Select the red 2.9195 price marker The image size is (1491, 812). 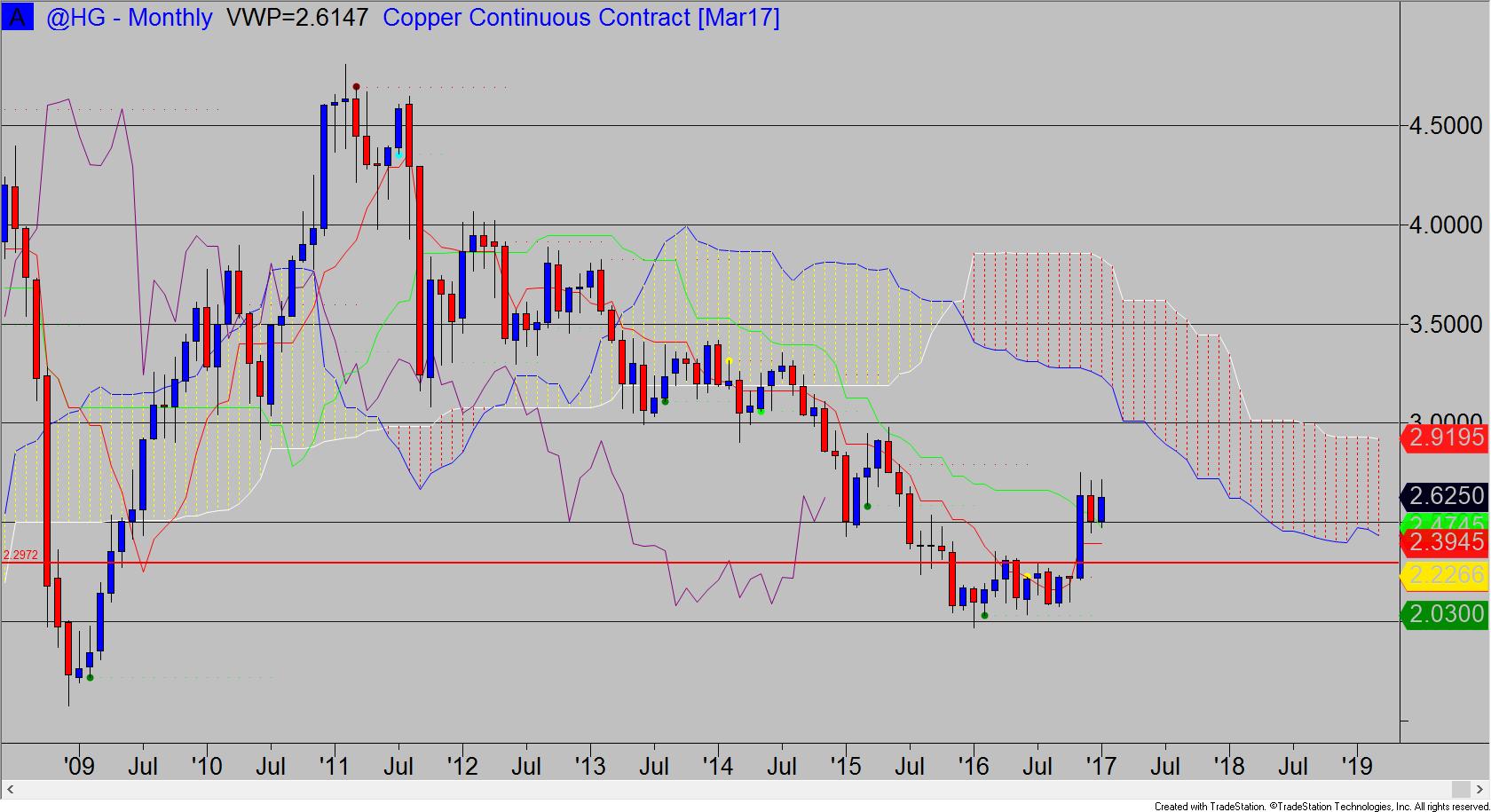coord(1445,438)
